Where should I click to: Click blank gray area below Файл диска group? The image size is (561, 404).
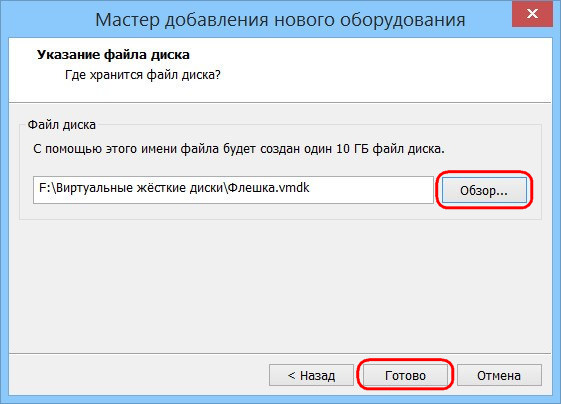[x=280, y=286]
